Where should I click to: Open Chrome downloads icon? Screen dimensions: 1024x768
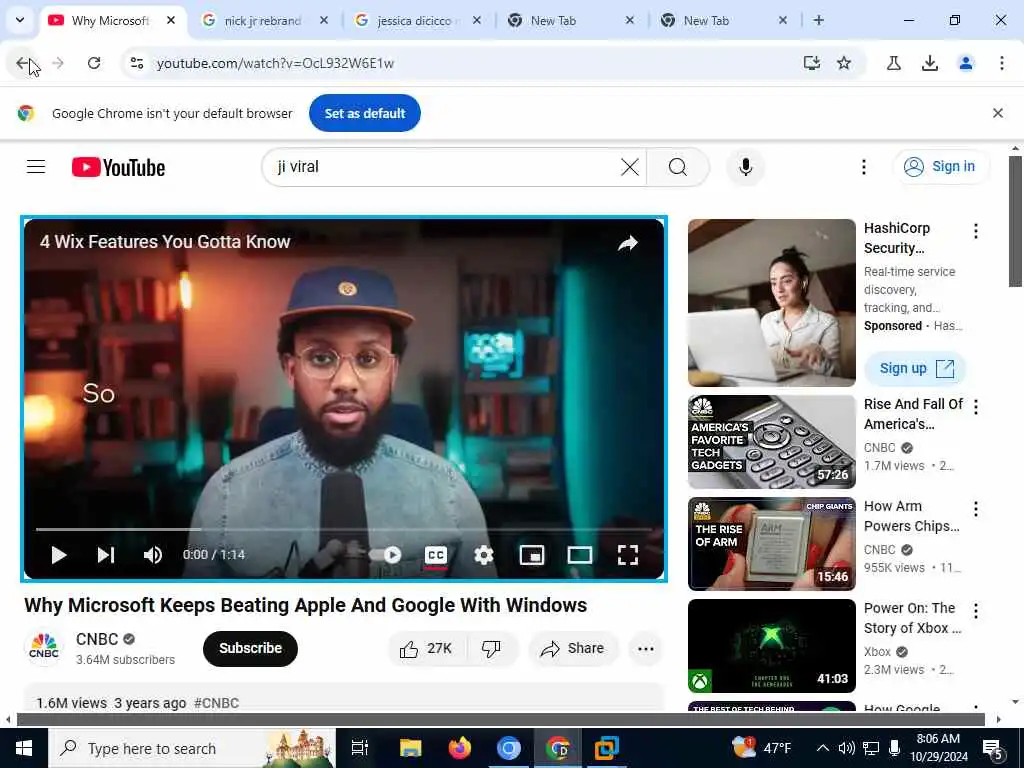930,63
